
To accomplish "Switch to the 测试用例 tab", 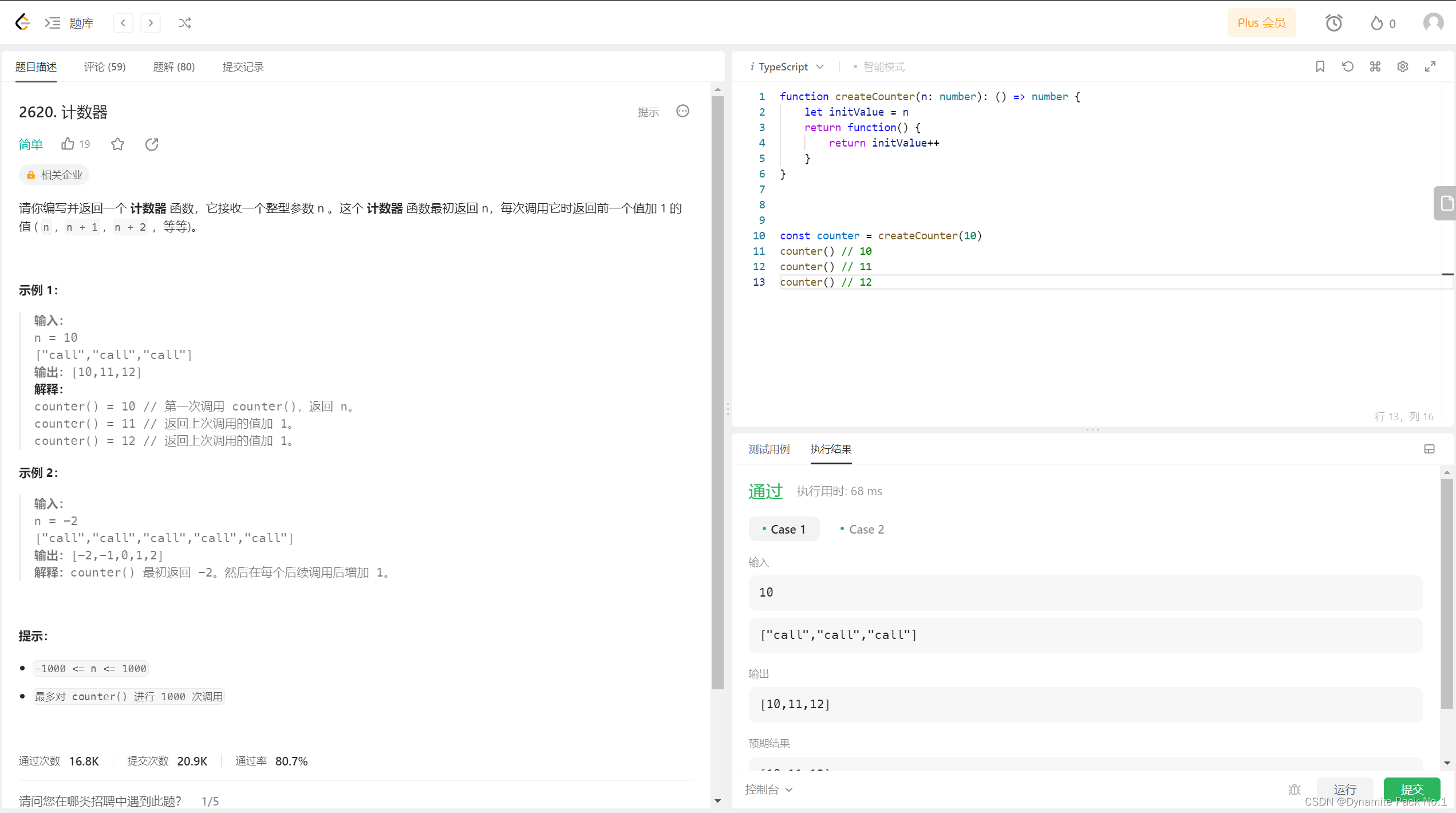I will [x=768, y=449].
